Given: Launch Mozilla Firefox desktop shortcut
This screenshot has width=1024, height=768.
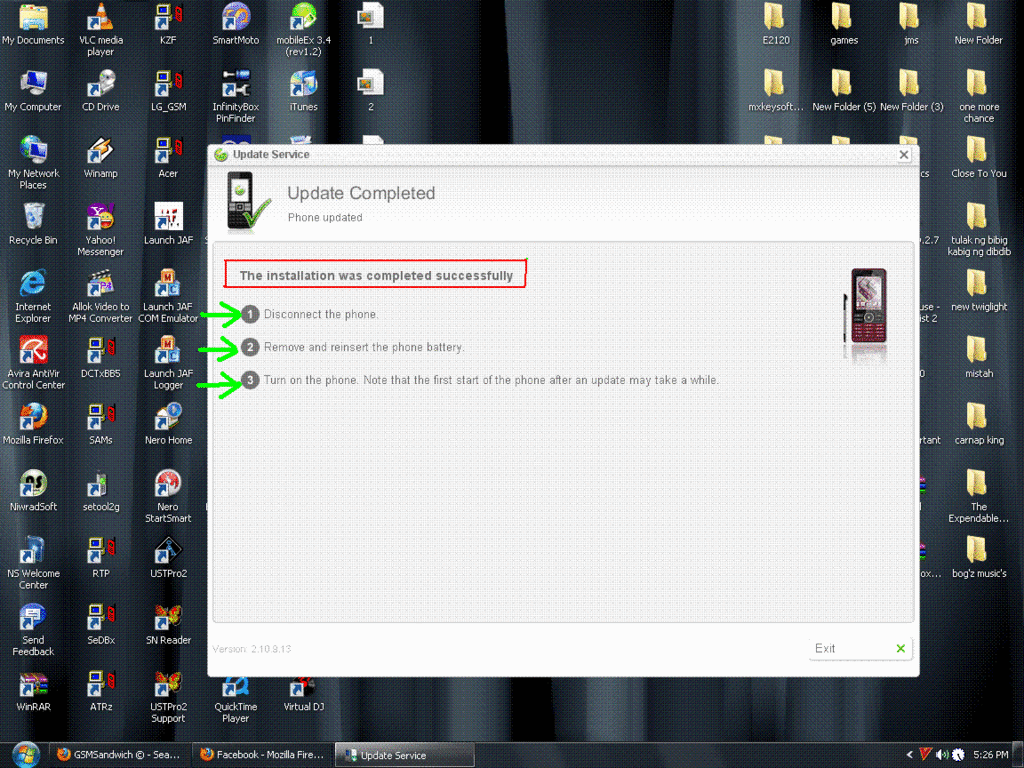Looking at the screenshot, I should point(33,424).
